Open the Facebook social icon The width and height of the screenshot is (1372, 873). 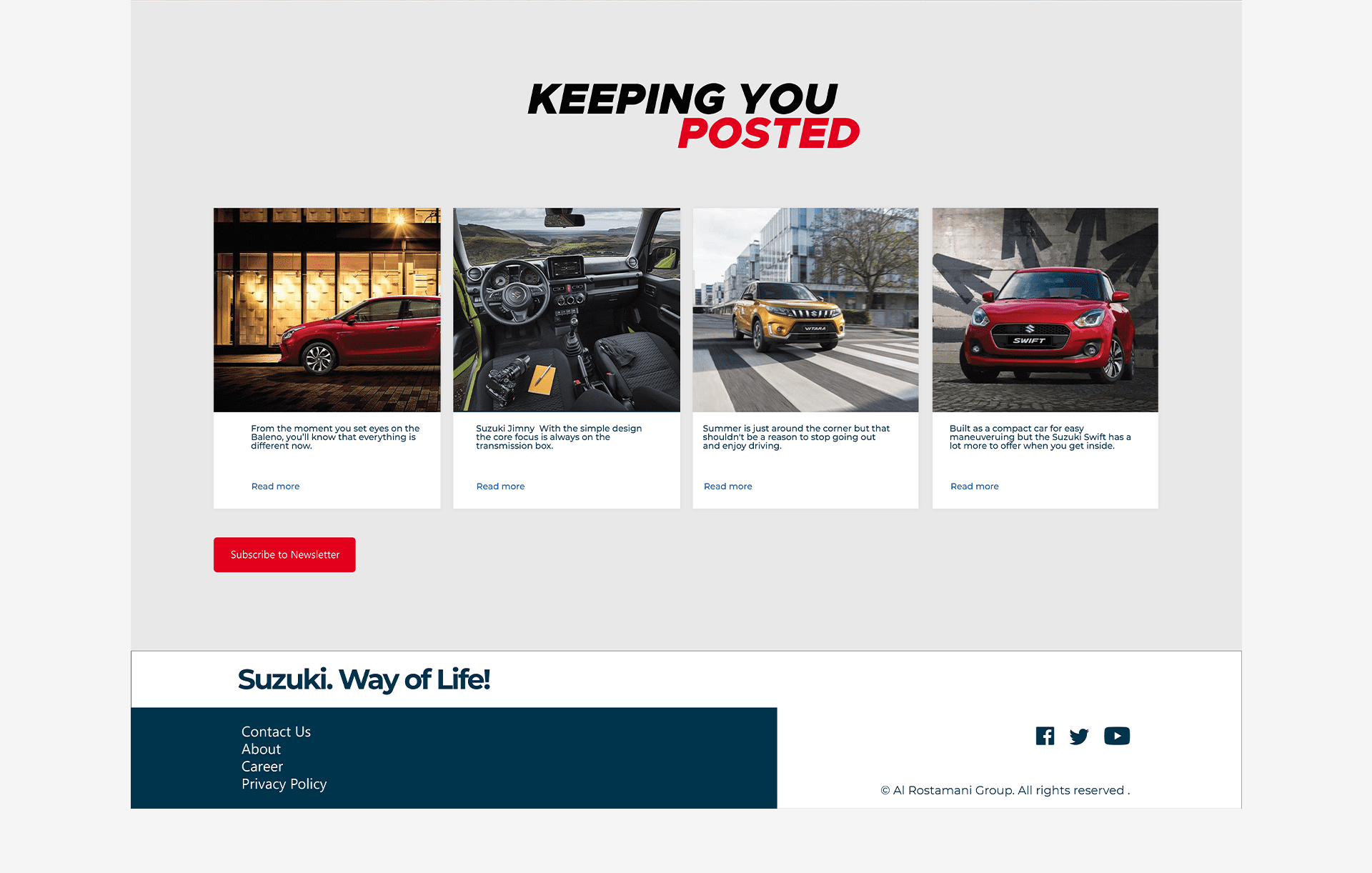(1045, 736)
